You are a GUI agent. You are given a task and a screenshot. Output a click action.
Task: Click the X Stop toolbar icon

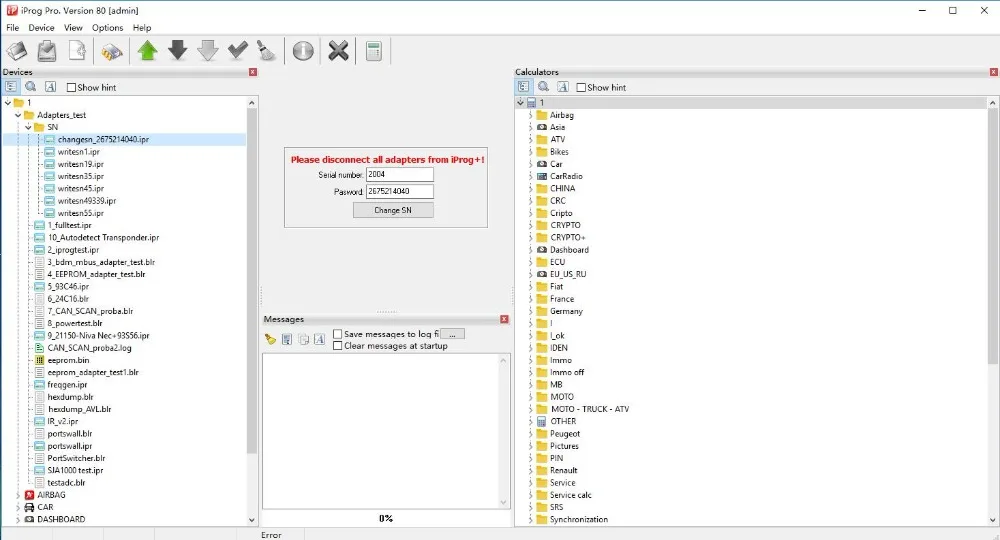click(x=338, y=51)
